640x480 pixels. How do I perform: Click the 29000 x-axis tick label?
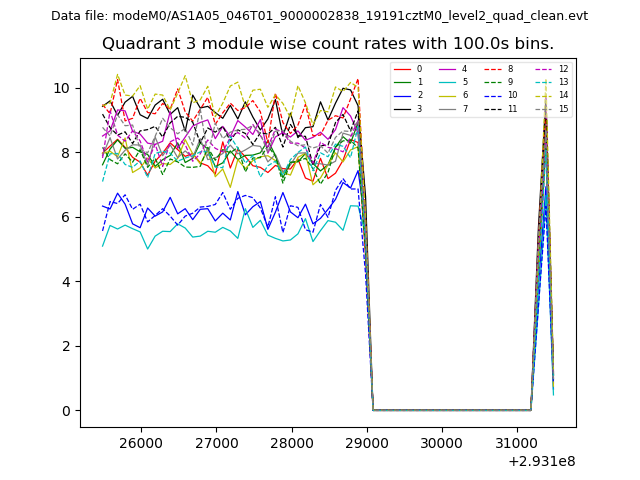pyautogui.click(x=366, y=443)
